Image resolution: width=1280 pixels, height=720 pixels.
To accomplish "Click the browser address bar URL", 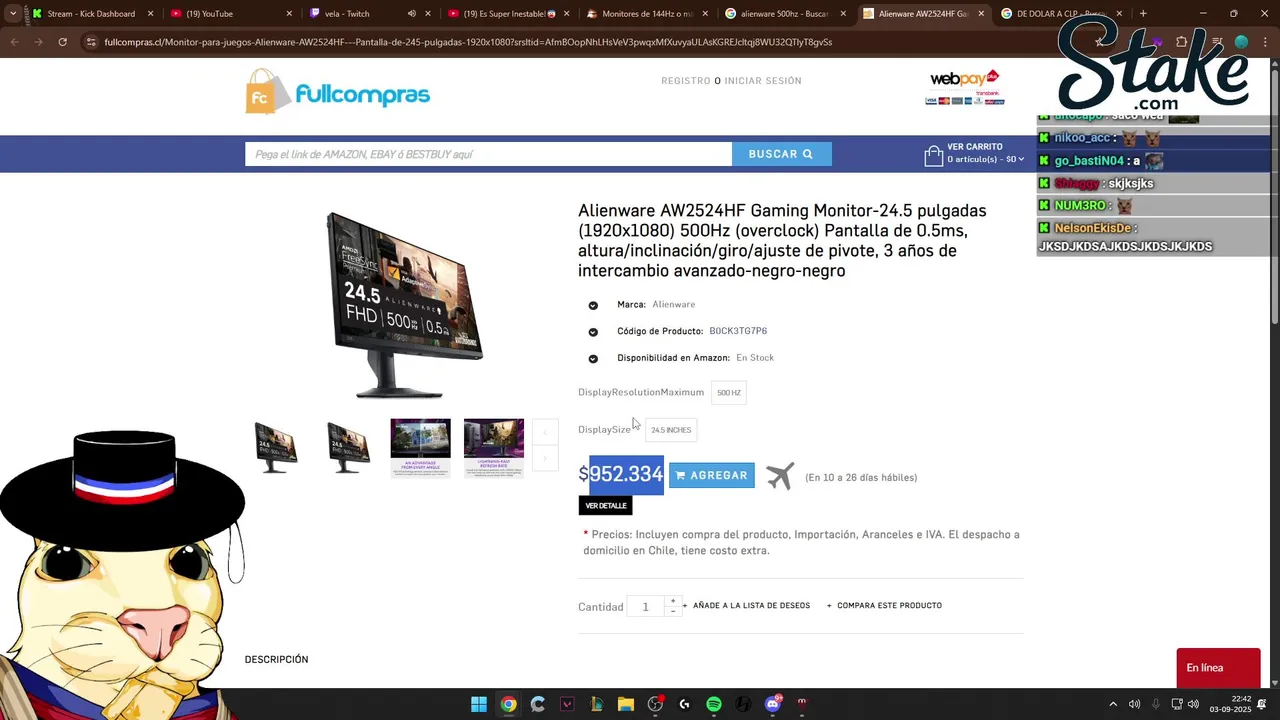I will tap(468, 42).
